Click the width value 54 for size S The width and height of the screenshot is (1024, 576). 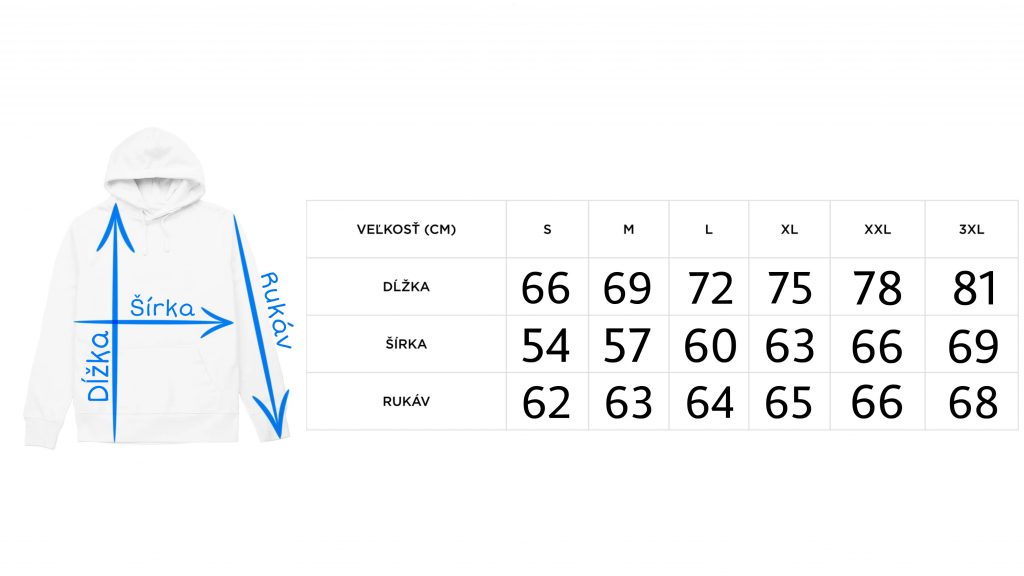(545, 345)
